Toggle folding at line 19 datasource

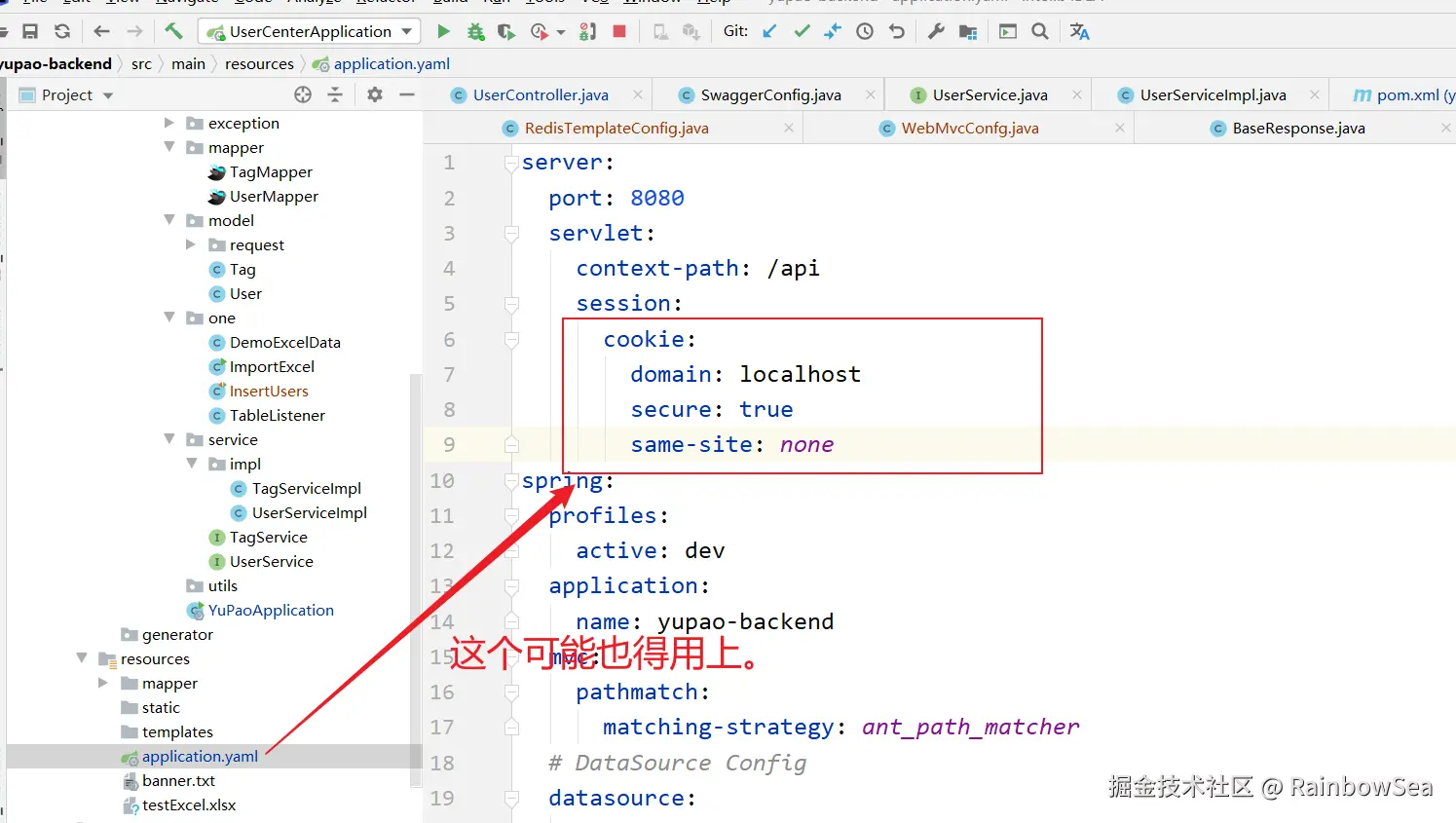(511, 799)
